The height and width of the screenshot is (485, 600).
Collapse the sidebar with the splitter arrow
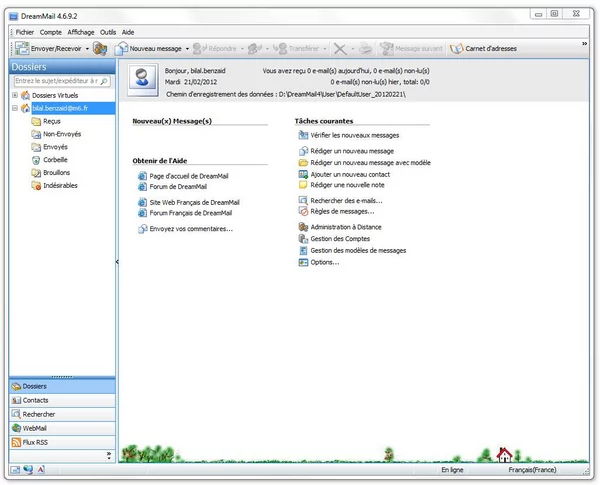click(117, 262)
